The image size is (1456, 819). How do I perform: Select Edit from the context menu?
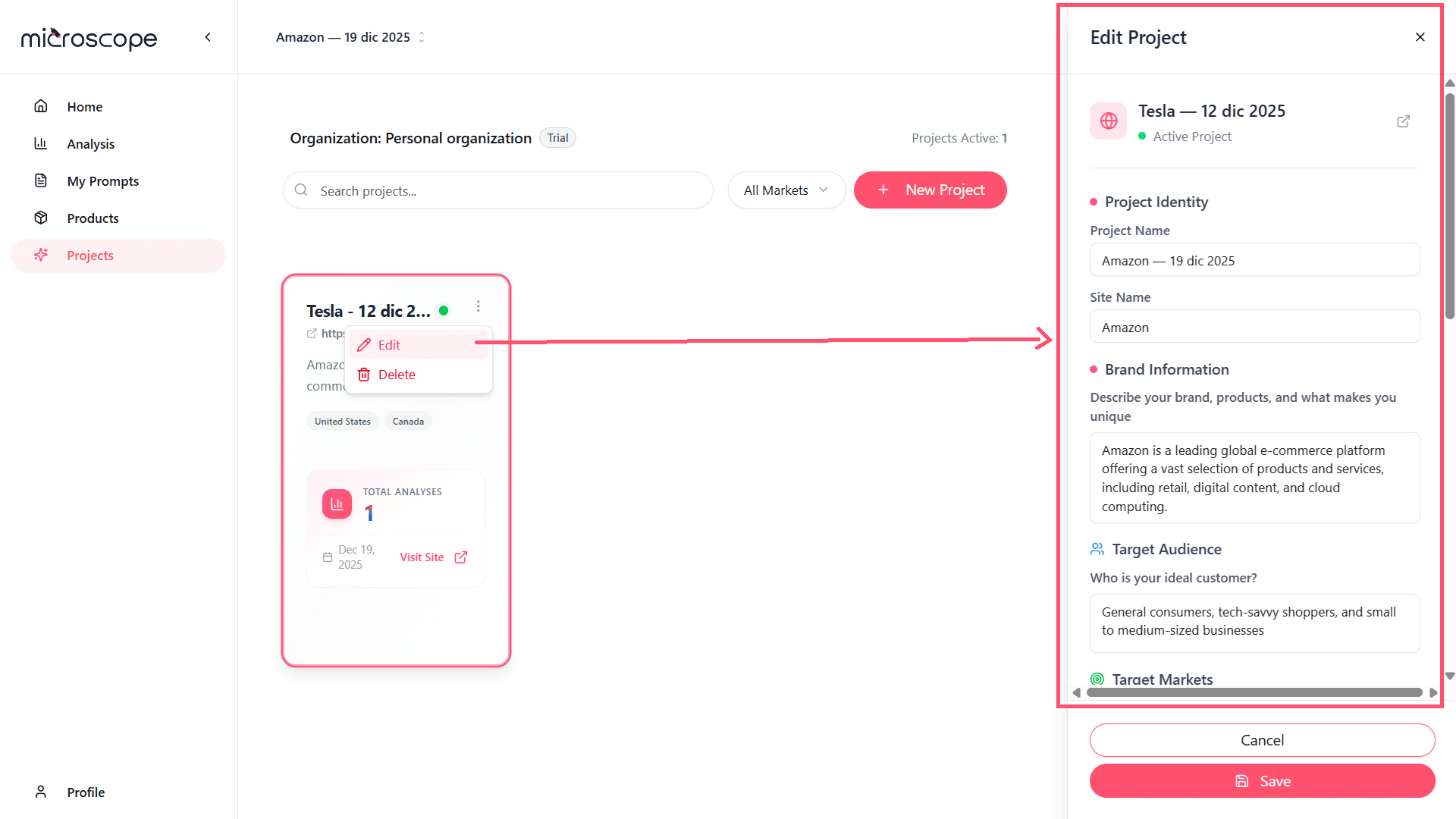click(389, 345)
